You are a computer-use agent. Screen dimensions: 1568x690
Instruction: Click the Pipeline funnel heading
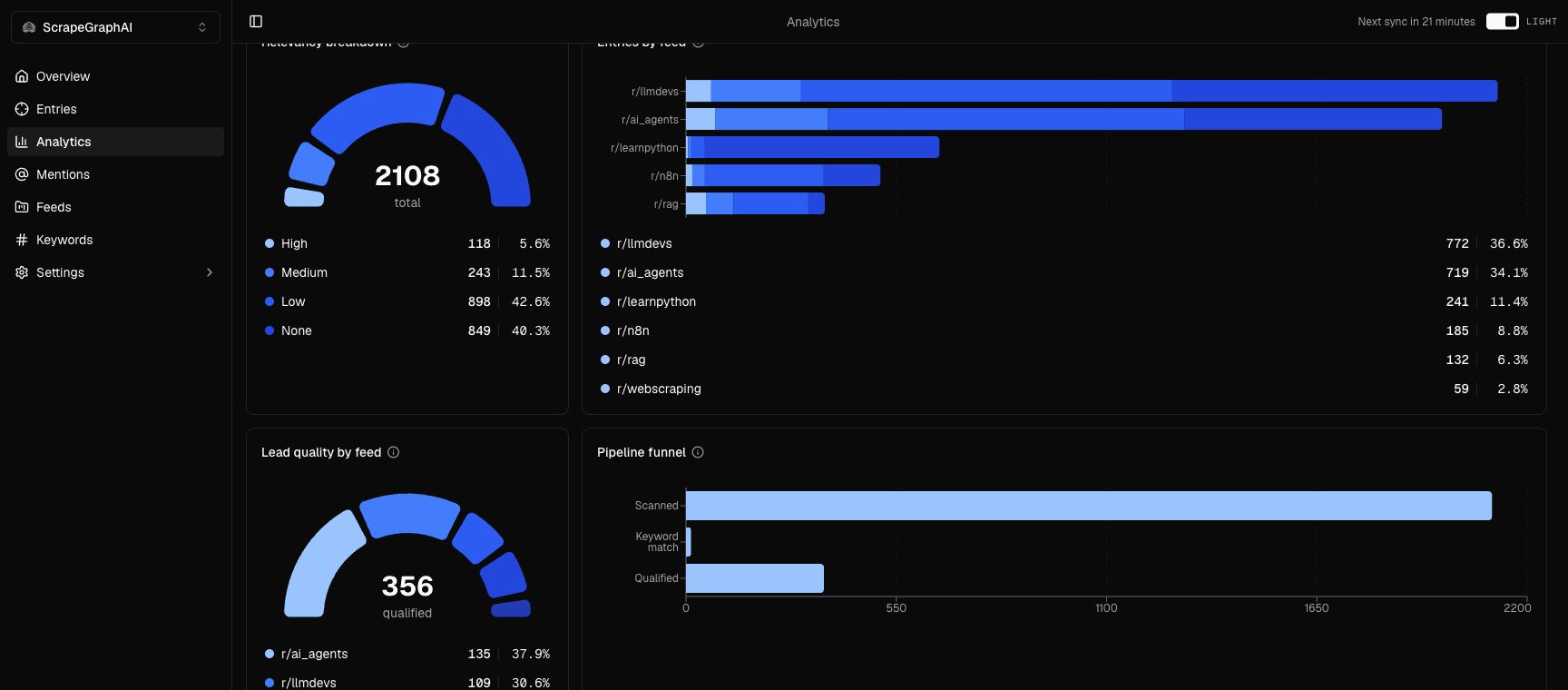tap(642, 452)
